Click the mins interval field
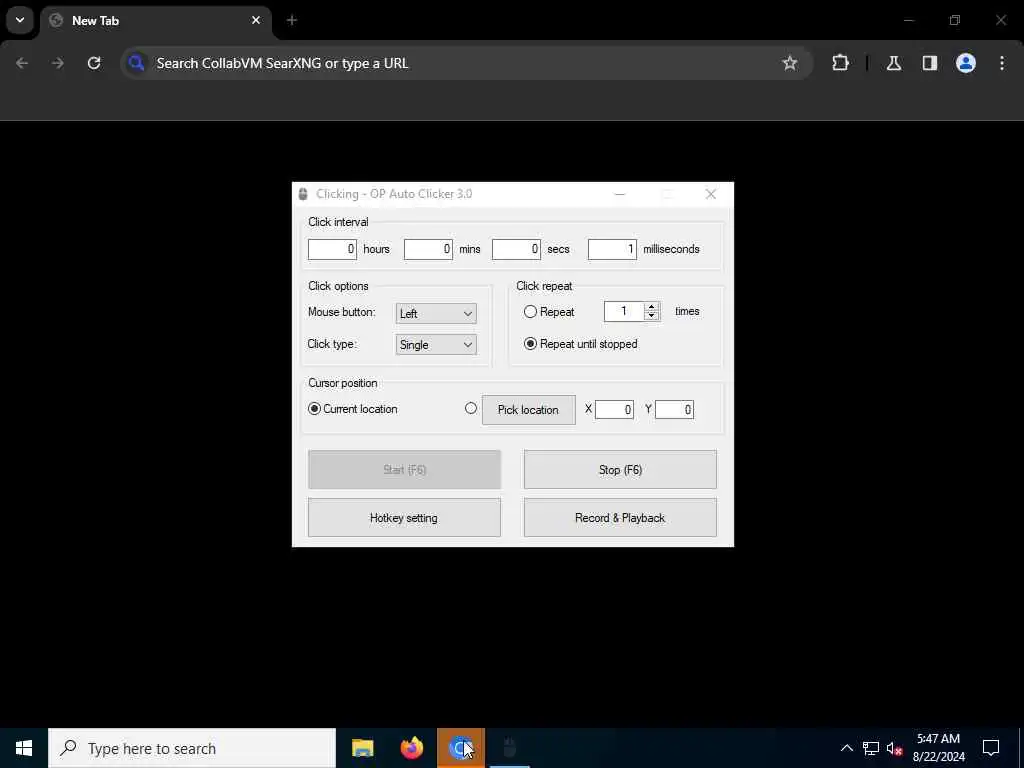1024x768 pixels. (428, 249)
